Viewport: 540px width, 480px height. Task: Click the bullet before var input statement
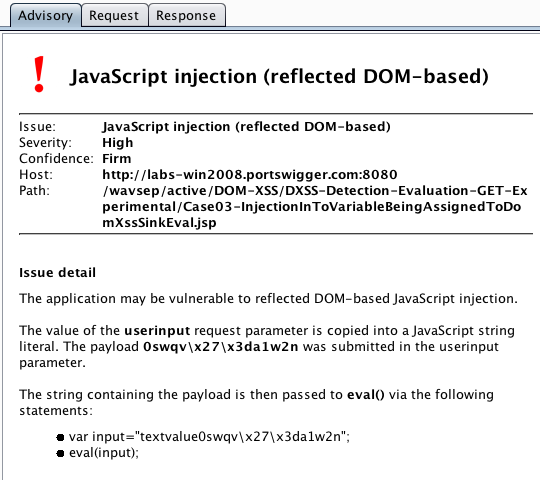tap(60, 437)
